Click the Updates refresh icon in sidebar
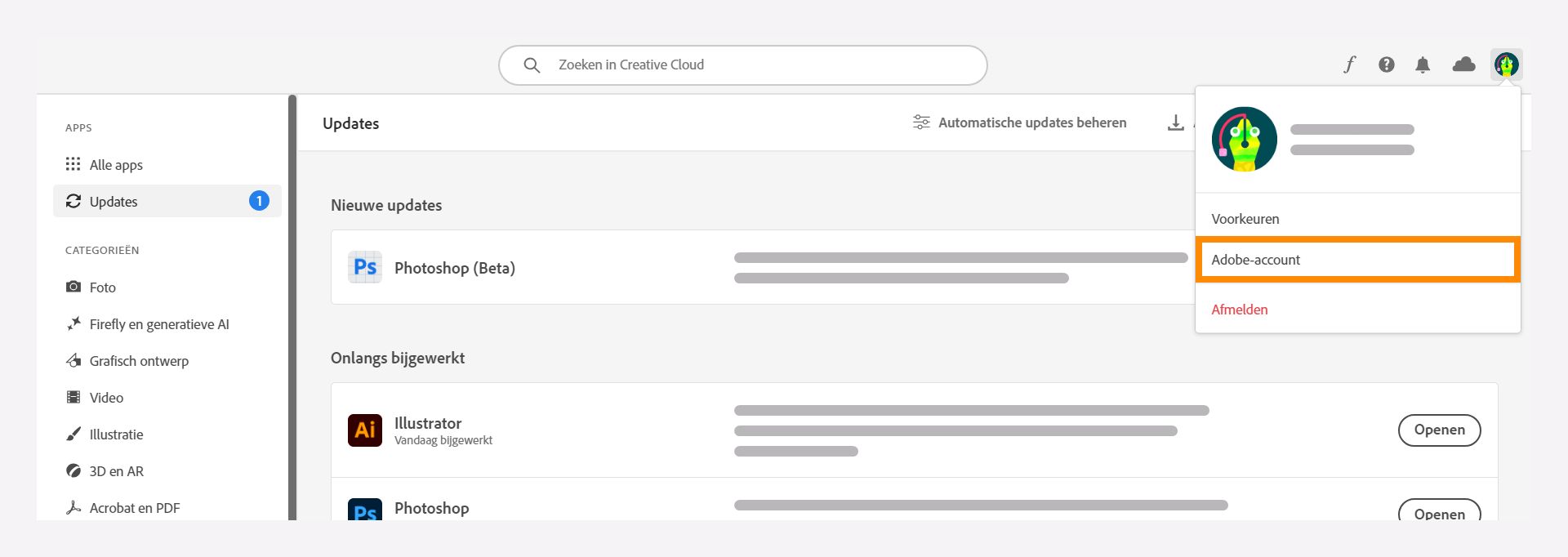The height and width of the screenshot is (557, 1568). 74,201
